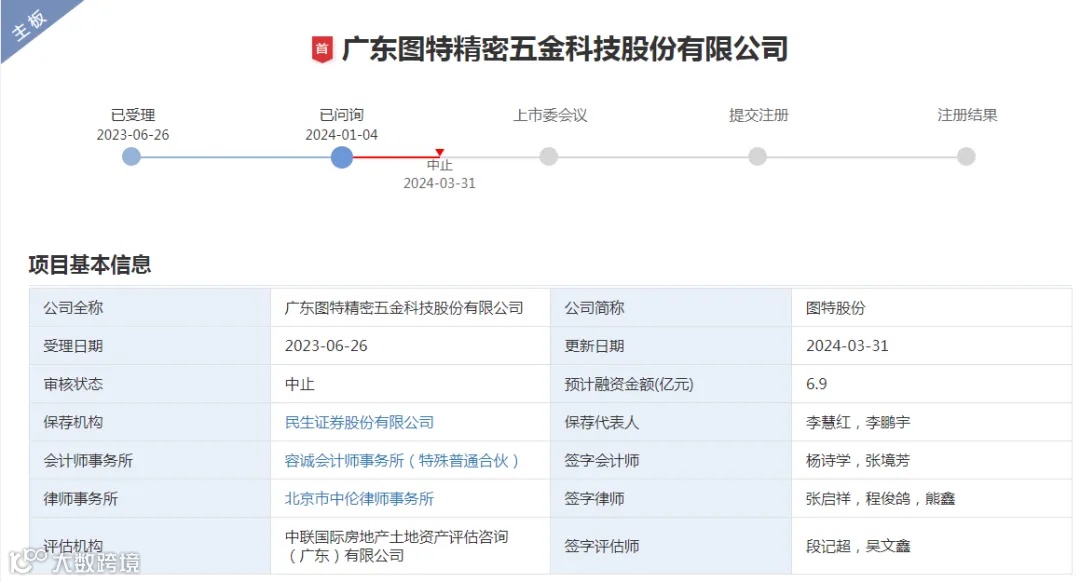This screenshot has width=1080, height=582.
Task: Click the 签字会计师 label cell
Action: 670,461
